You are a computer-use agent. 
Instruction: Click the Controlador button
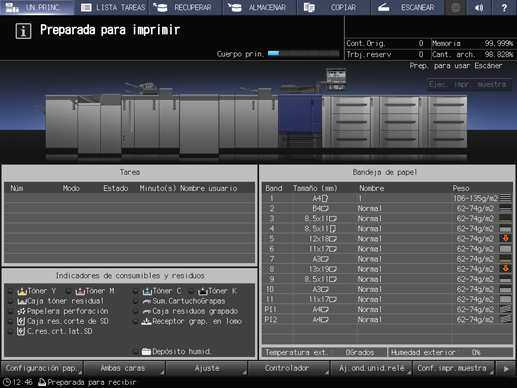click(x=287, y=368)
